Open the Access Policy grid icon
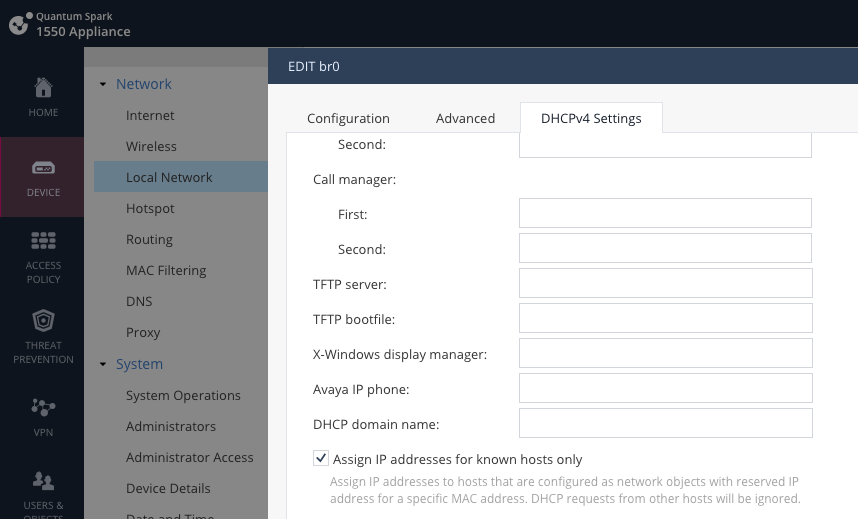This screenshot has width=858, height=519. (x=43, y=240)
